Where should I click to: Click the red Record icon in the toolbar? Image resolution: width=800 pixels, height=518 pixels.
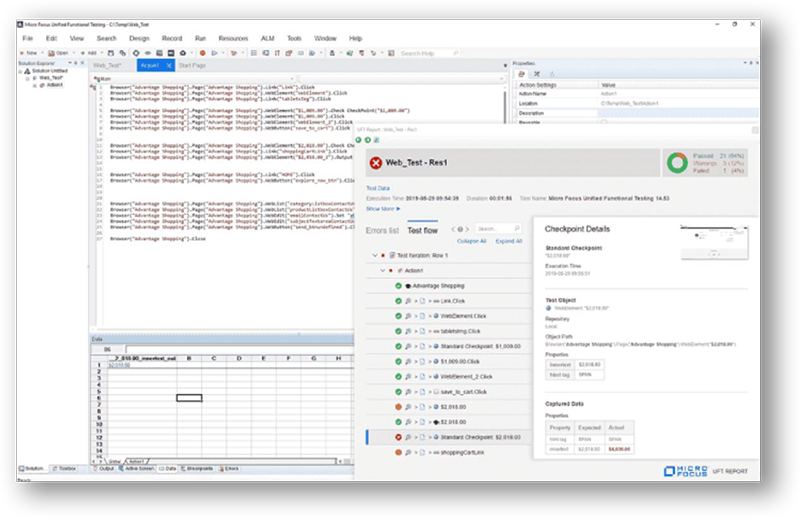click(203, 53)
